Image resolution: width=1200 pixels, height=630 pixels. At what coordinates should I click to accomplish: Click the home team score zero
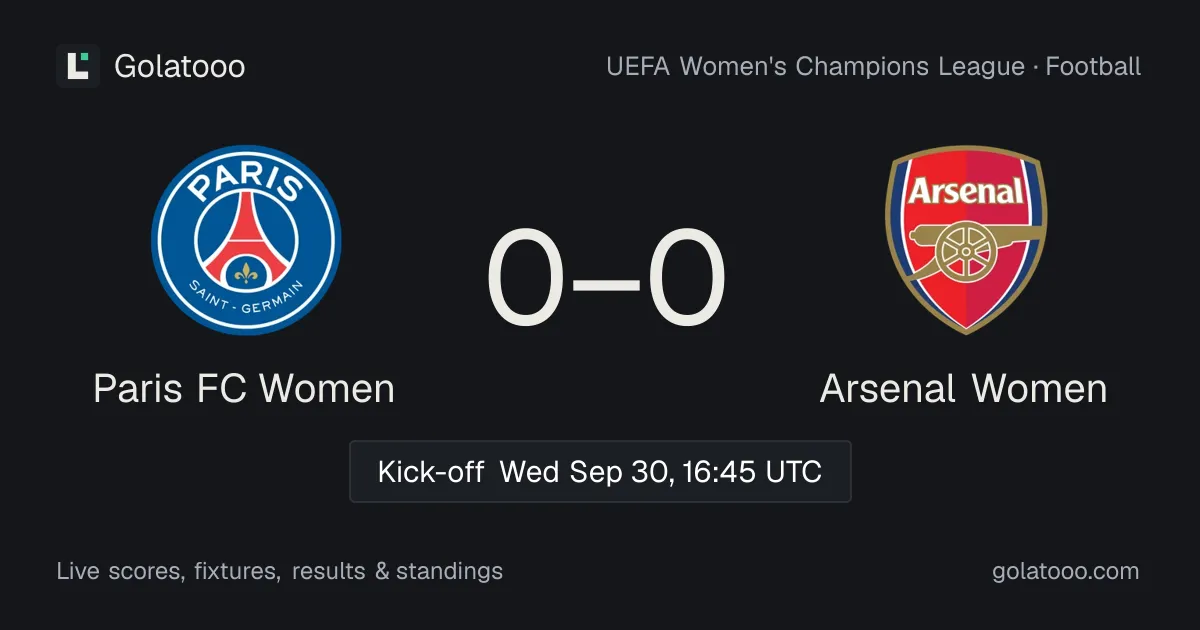pyautogui.click(x=526, y=280)
